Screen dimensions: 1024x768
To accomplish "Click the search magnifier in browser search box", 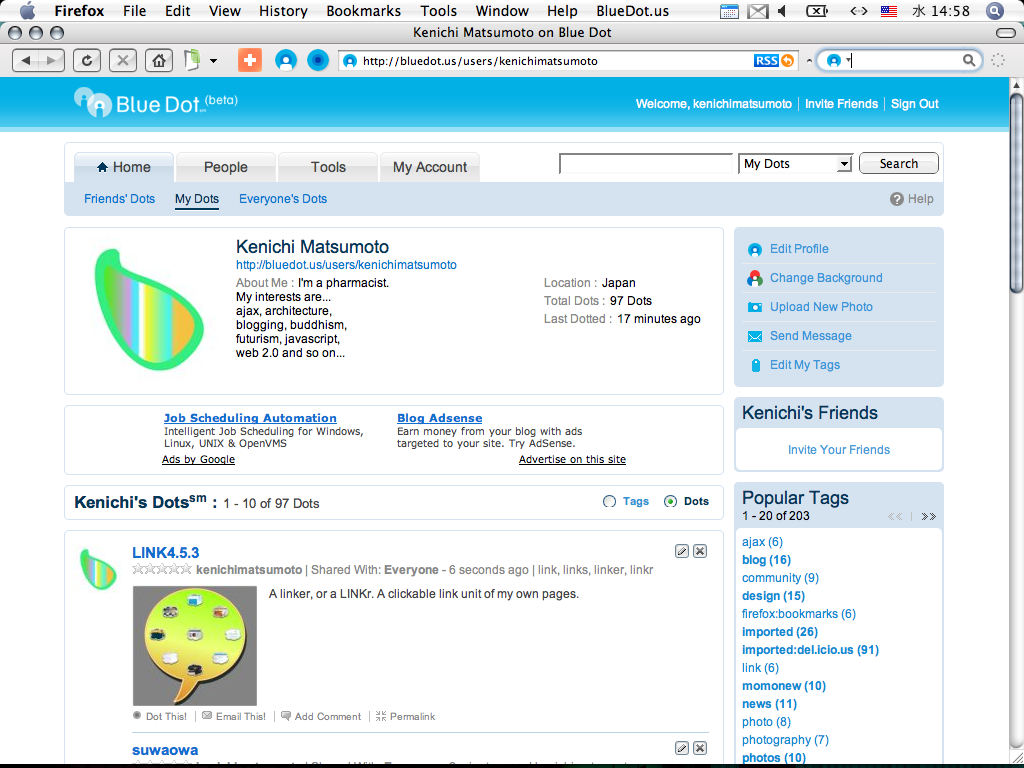I will tap(969, 61).
